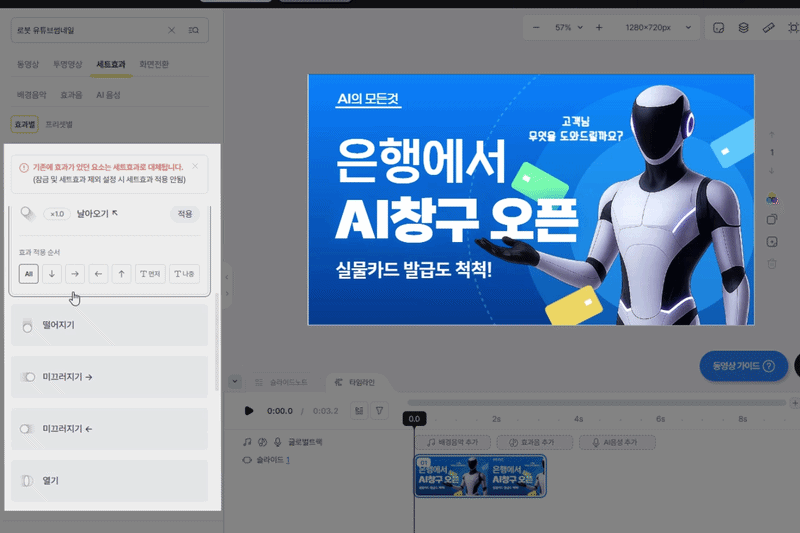Image resolution: width=800 pixels, height=533 pixels.
Task: Switch to the 투명영상 tab
Action: (67, 64)
